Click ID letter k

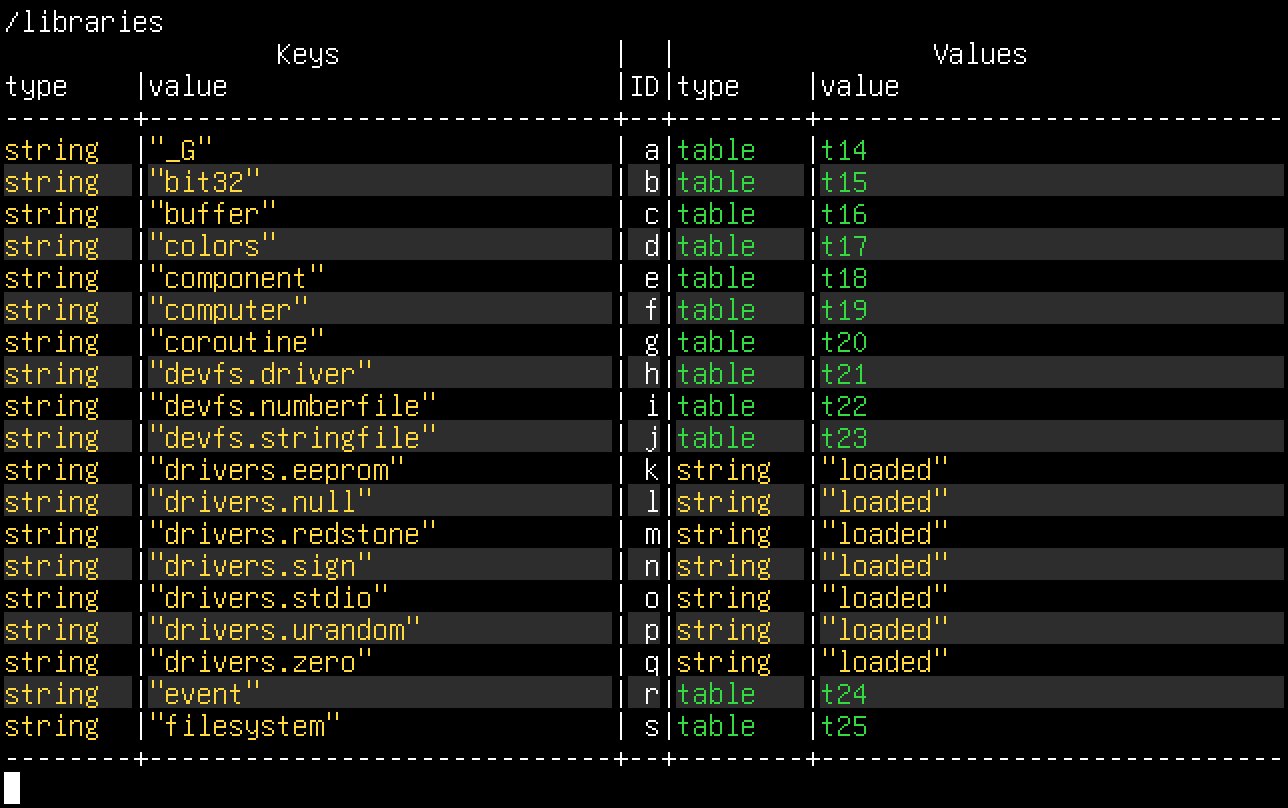[x=652, y=470]
